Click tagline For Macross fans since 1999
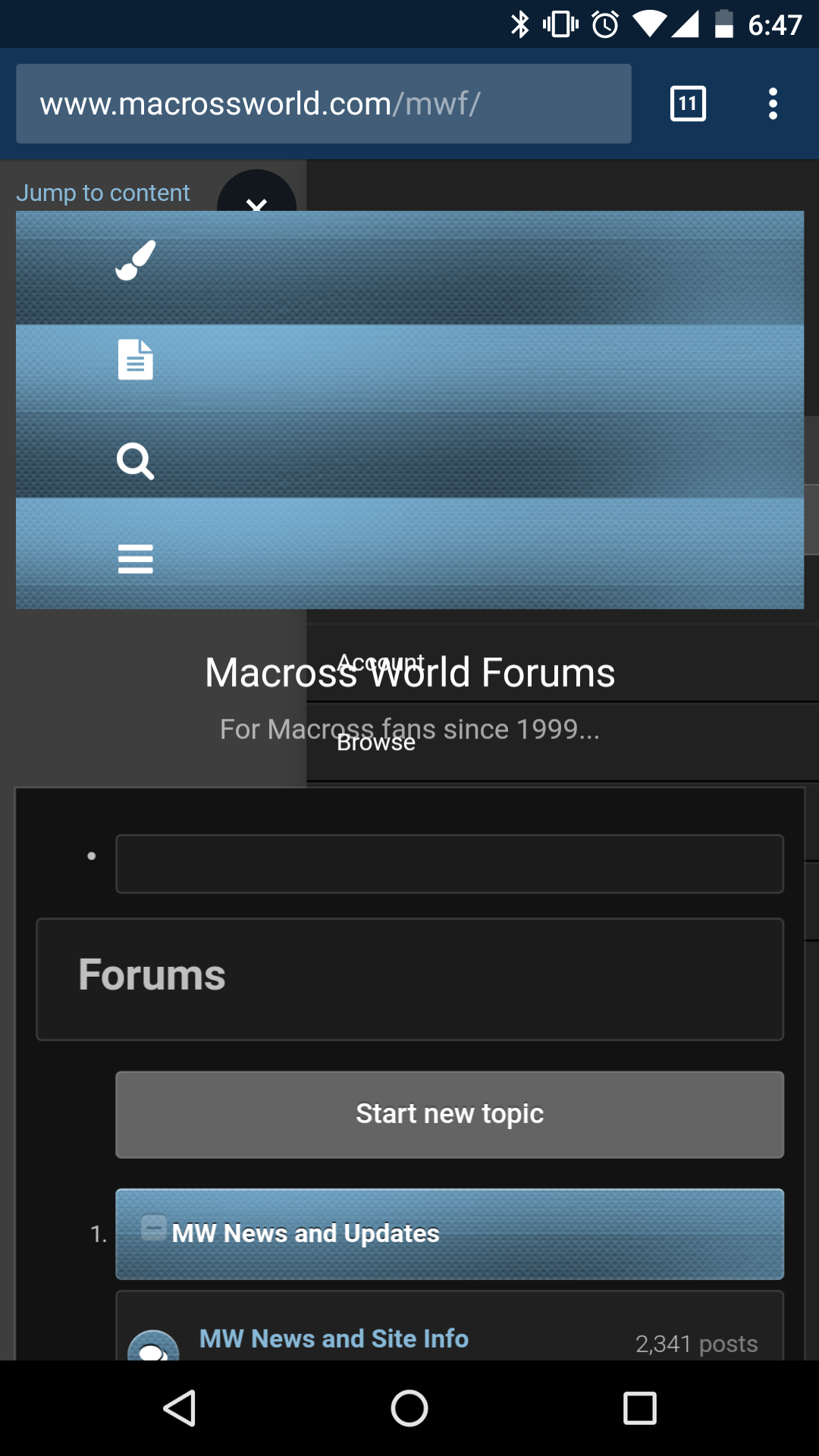The width and height of the screenshot is (819, 1456). (x=409, y=729)
